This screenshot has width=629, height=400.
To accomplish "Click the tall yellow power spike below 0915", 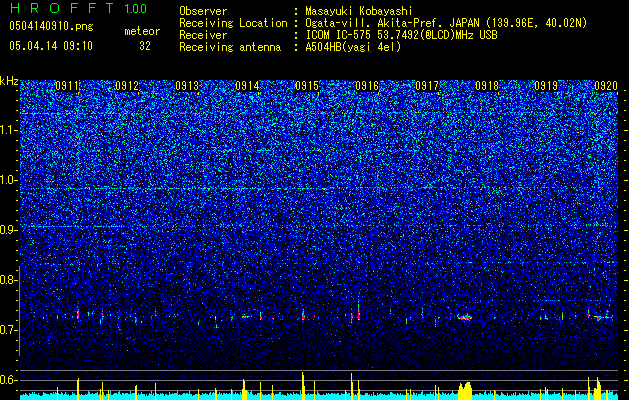I will (x=303, y=386).
